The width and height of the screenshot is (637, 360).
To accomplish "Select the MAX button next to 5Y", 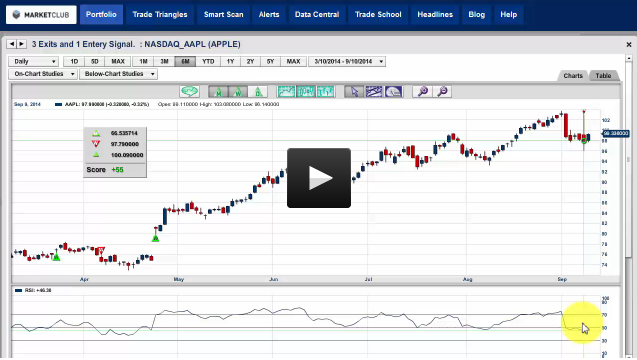I will 293,62.
